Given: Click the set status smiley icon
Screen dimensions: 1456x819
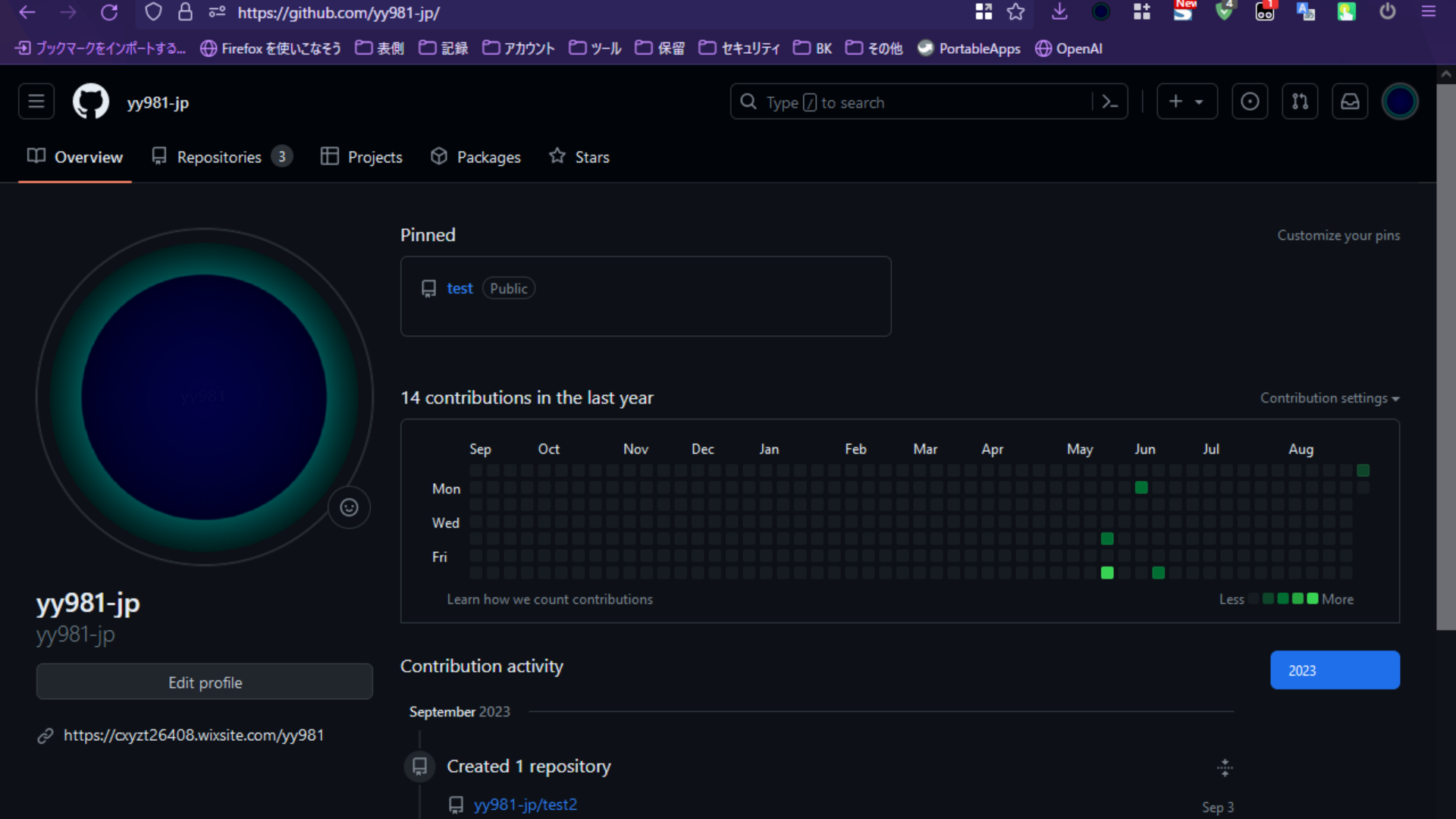Looking at the screenshot, I should point(349,507).
